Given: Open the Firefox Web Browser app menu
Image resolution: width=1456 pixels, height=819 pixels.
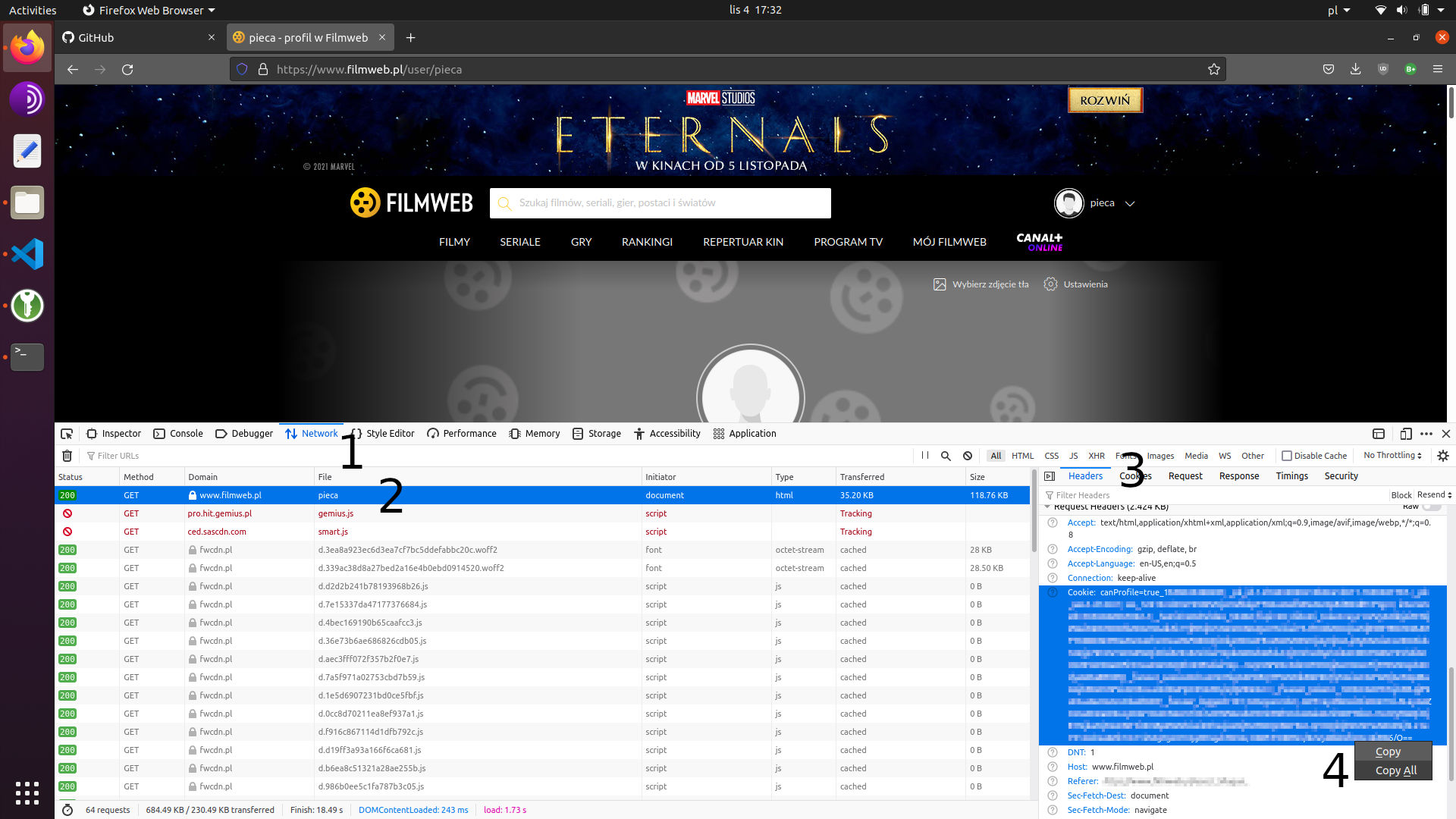Looking at the screenshot, I should coord(149,10).
